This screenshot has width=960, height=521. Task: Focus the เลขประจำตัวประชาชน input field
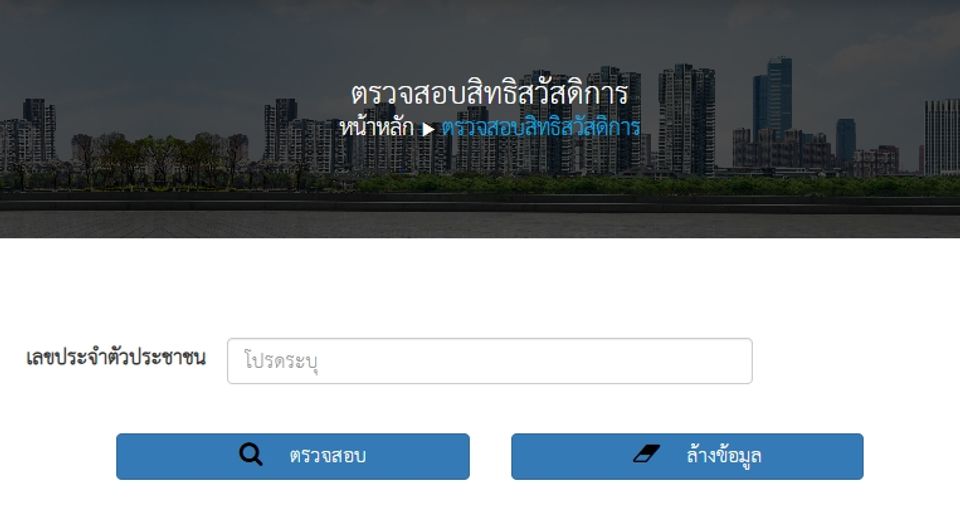point(490,361)
